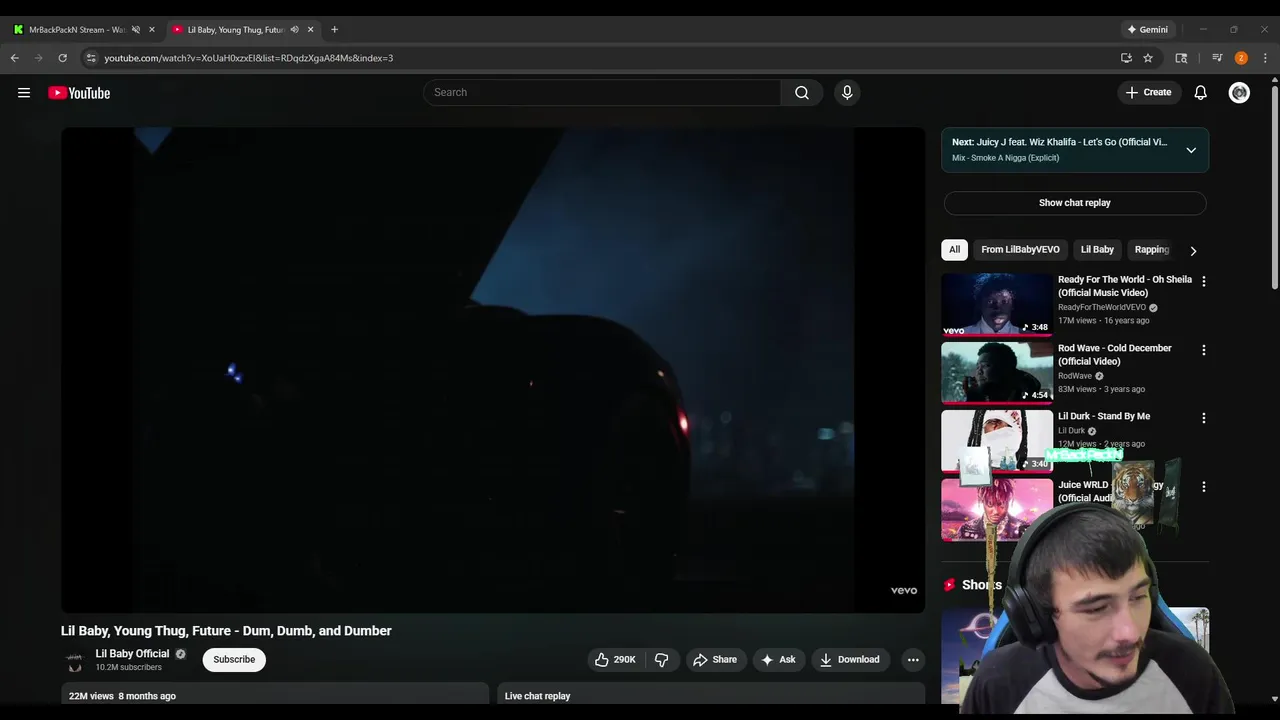This screenshot has width=1280, height=720.
Task: Open the media controls icon in toolbar
Action: point(1217,58)
